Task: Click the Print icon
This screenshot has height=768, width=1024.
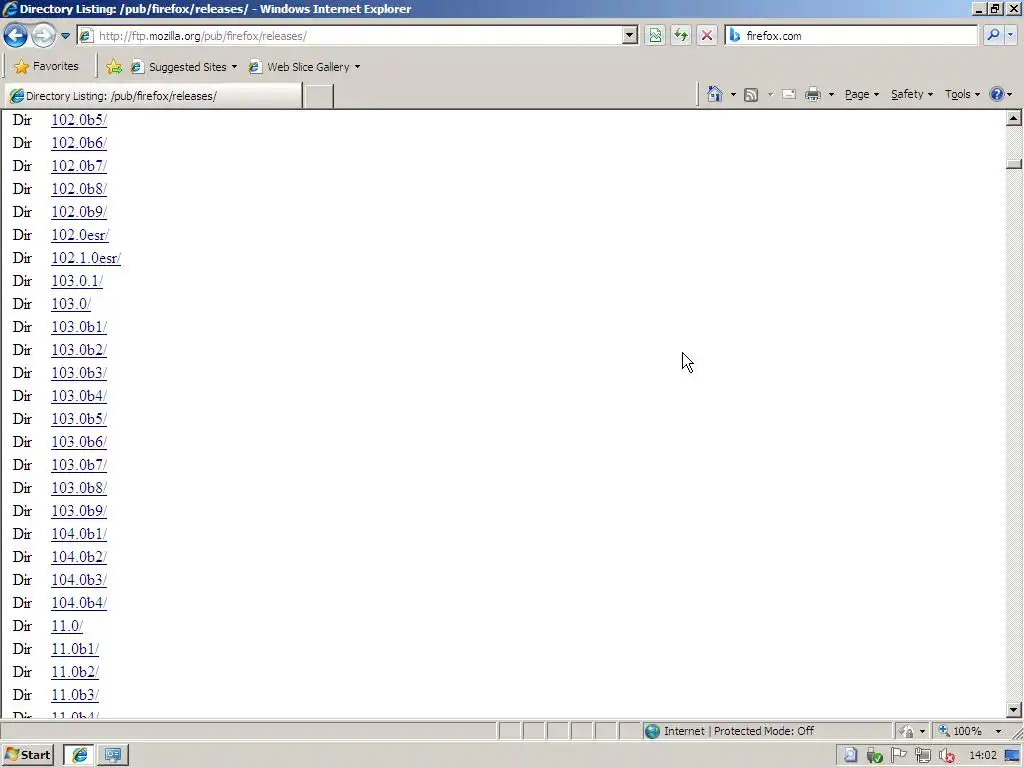Action: tap(813, 95)
